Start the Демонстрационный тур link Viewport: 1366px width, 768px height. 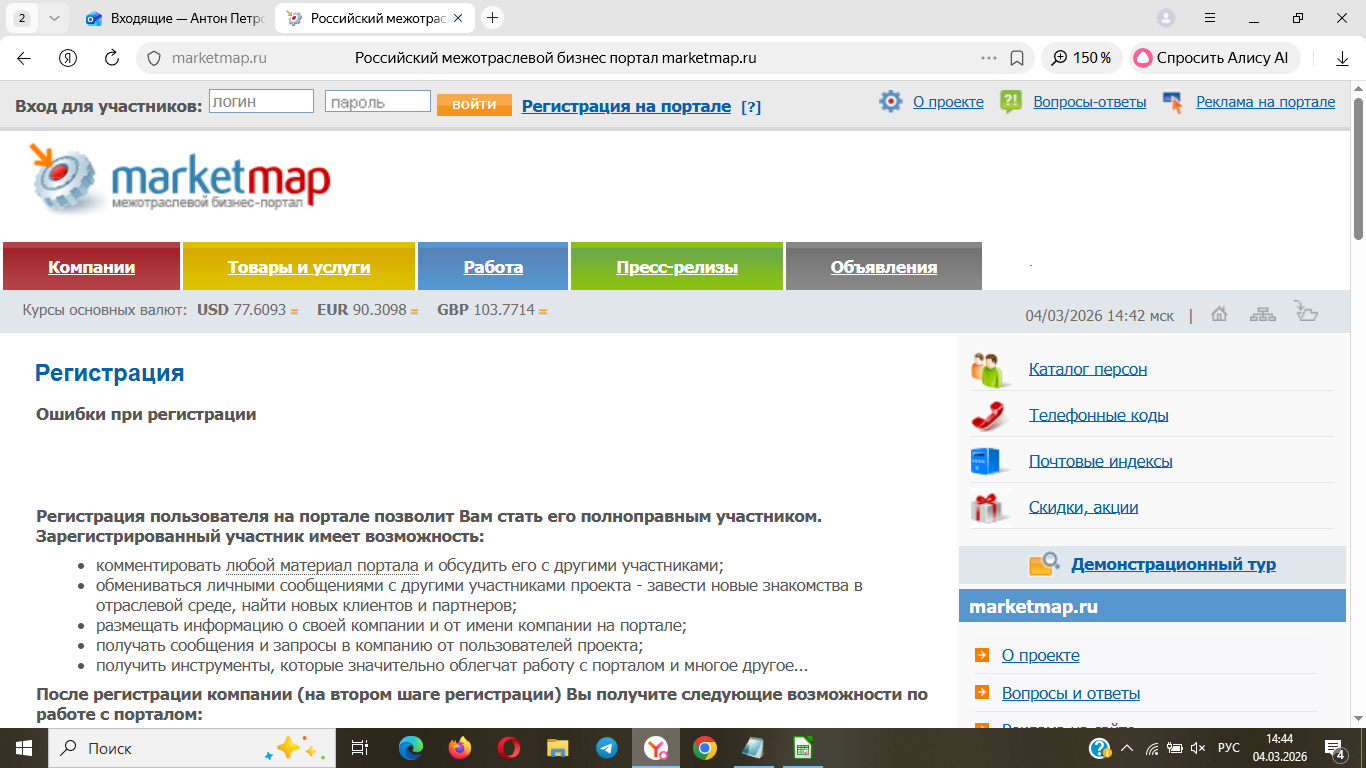(1173, 564)
